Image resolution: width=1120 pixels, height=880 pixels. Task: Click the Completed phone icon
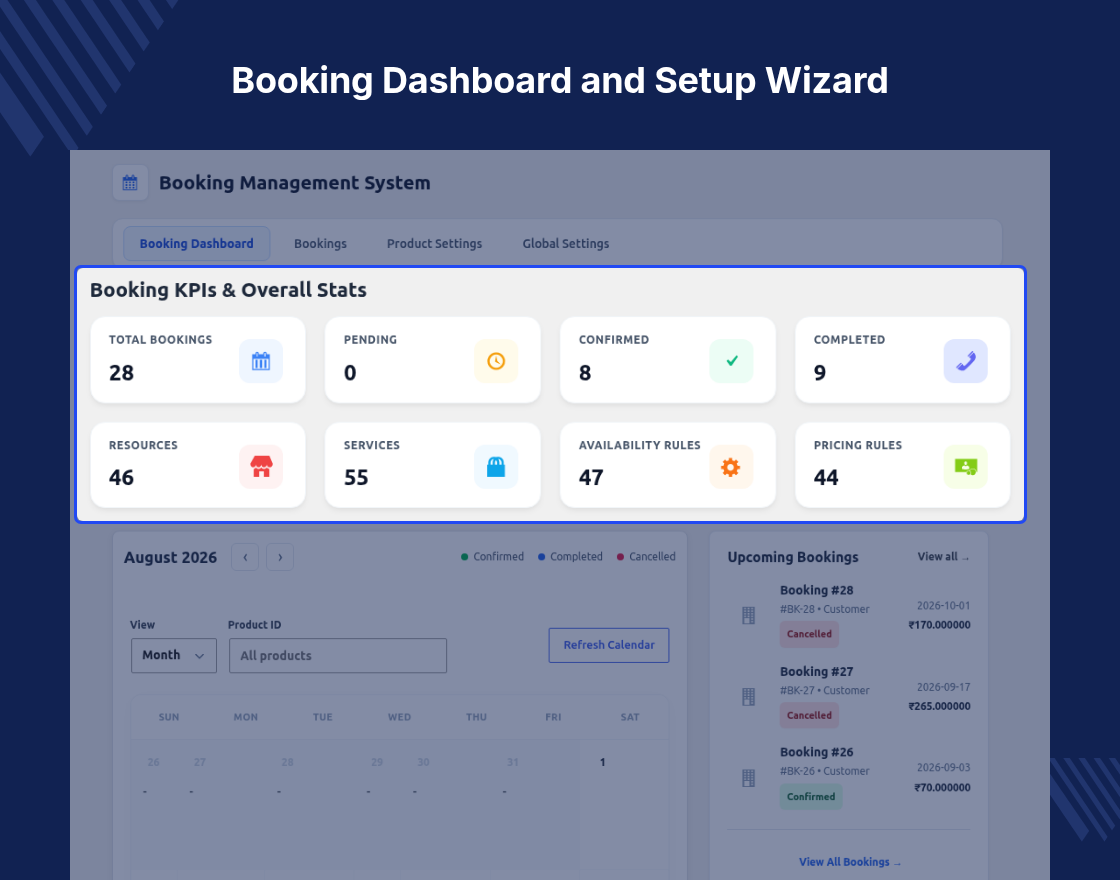pos(966,361)
